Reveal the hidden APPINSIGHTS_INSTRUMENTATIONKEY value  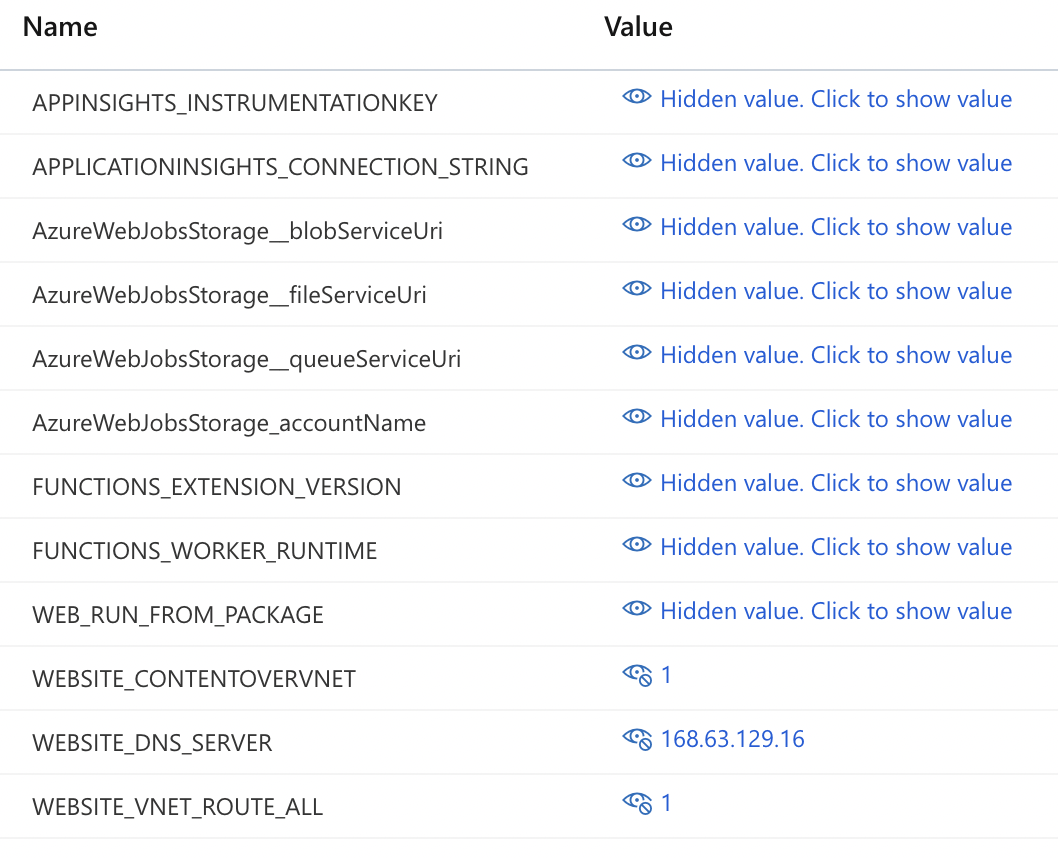click(x=835, y=100)
